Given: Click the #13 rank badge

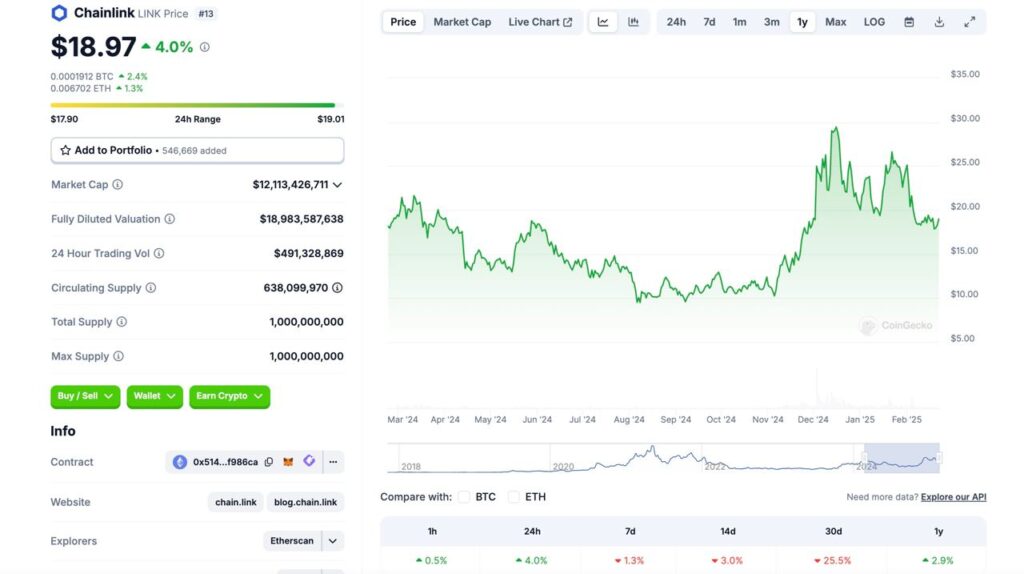Looking at the screenshot, I should pyautogui.click(x=206, y=14).
